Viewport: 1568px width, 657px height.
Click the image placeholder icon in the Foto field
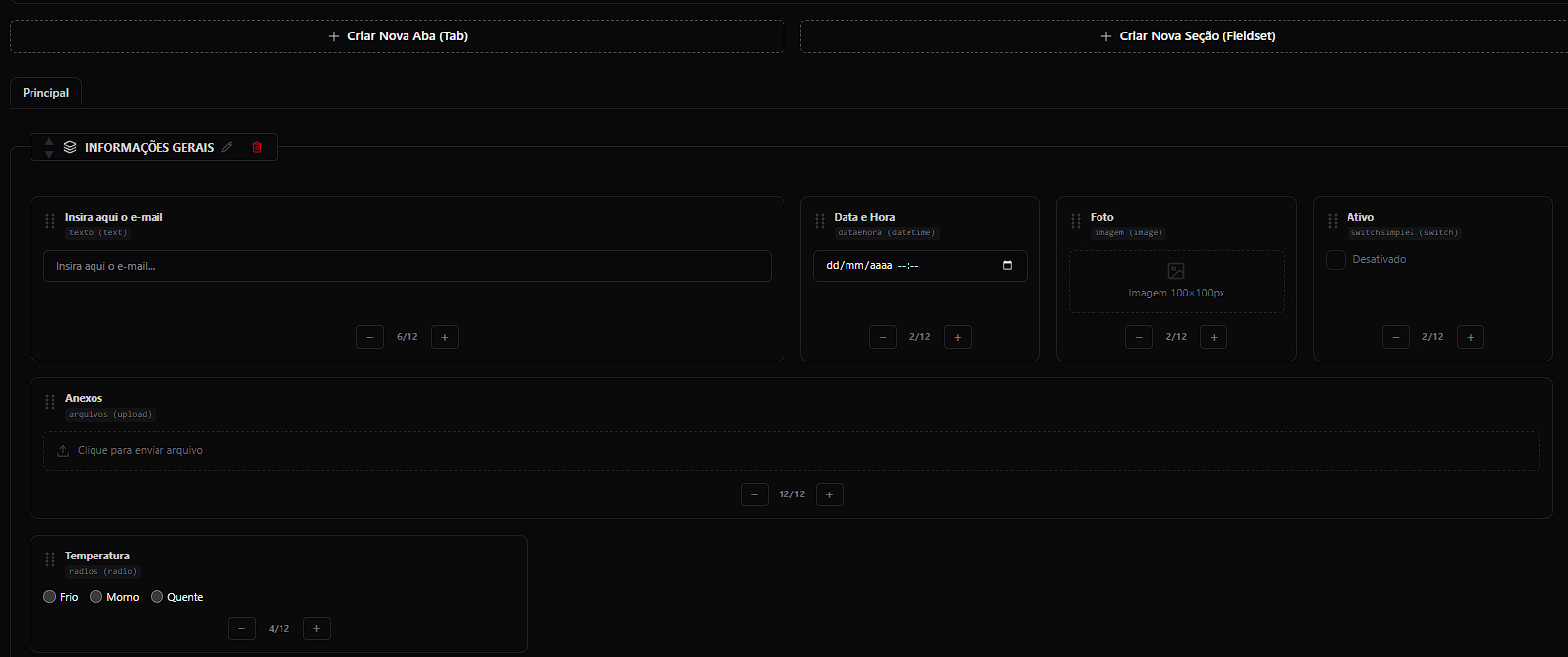[x=1176, y=271]
